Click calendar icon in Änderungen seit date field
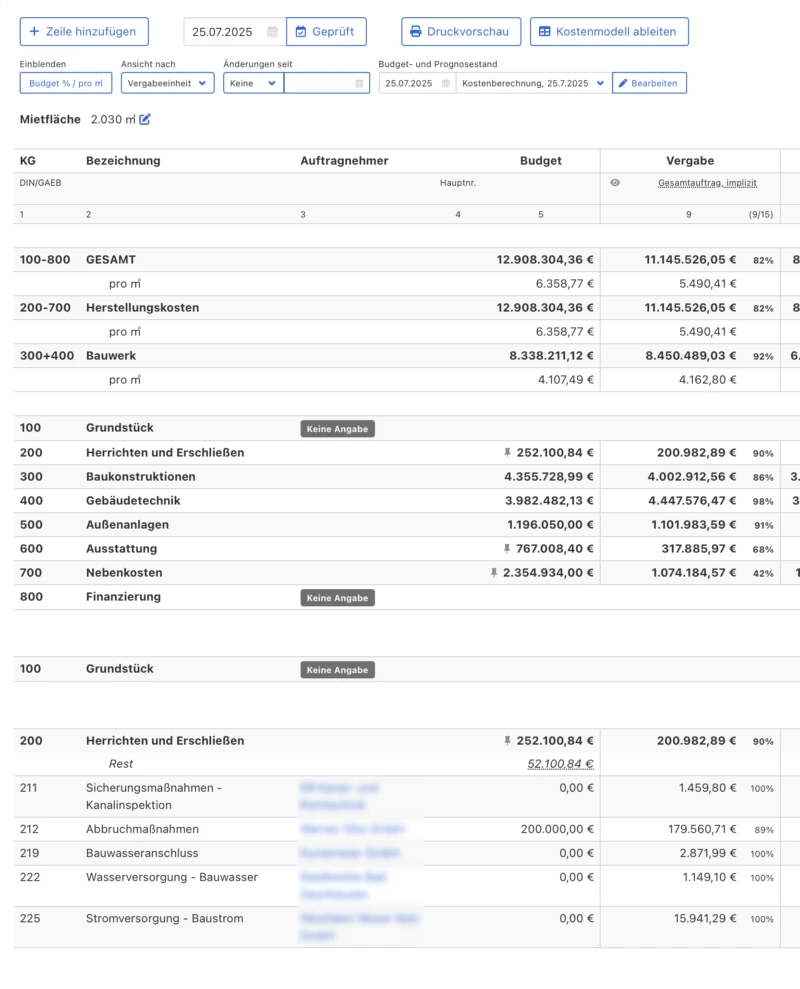Image resolution: width=800 pixels, height=989 pixels. [360, 83]
